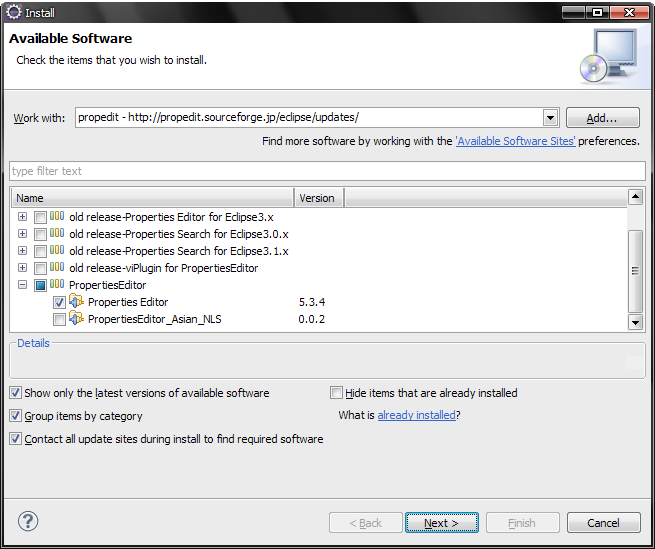Click category icon of old release-Properties Editor for Eclipse3.x
The height and width of the screenshot is (549, 655).
point(57,216)
